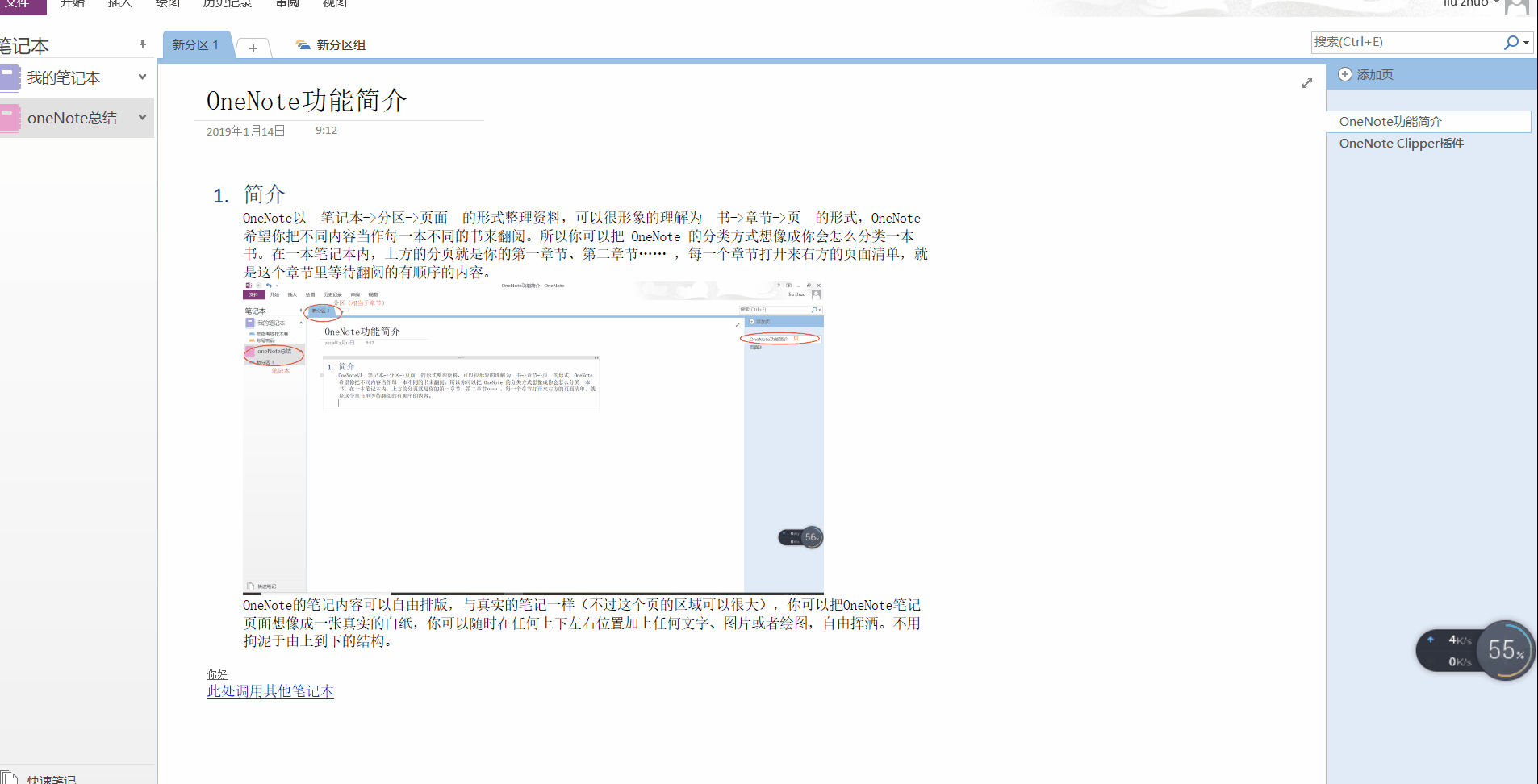
Task: Click the magnifier search icon
Action: [1511, 42]
